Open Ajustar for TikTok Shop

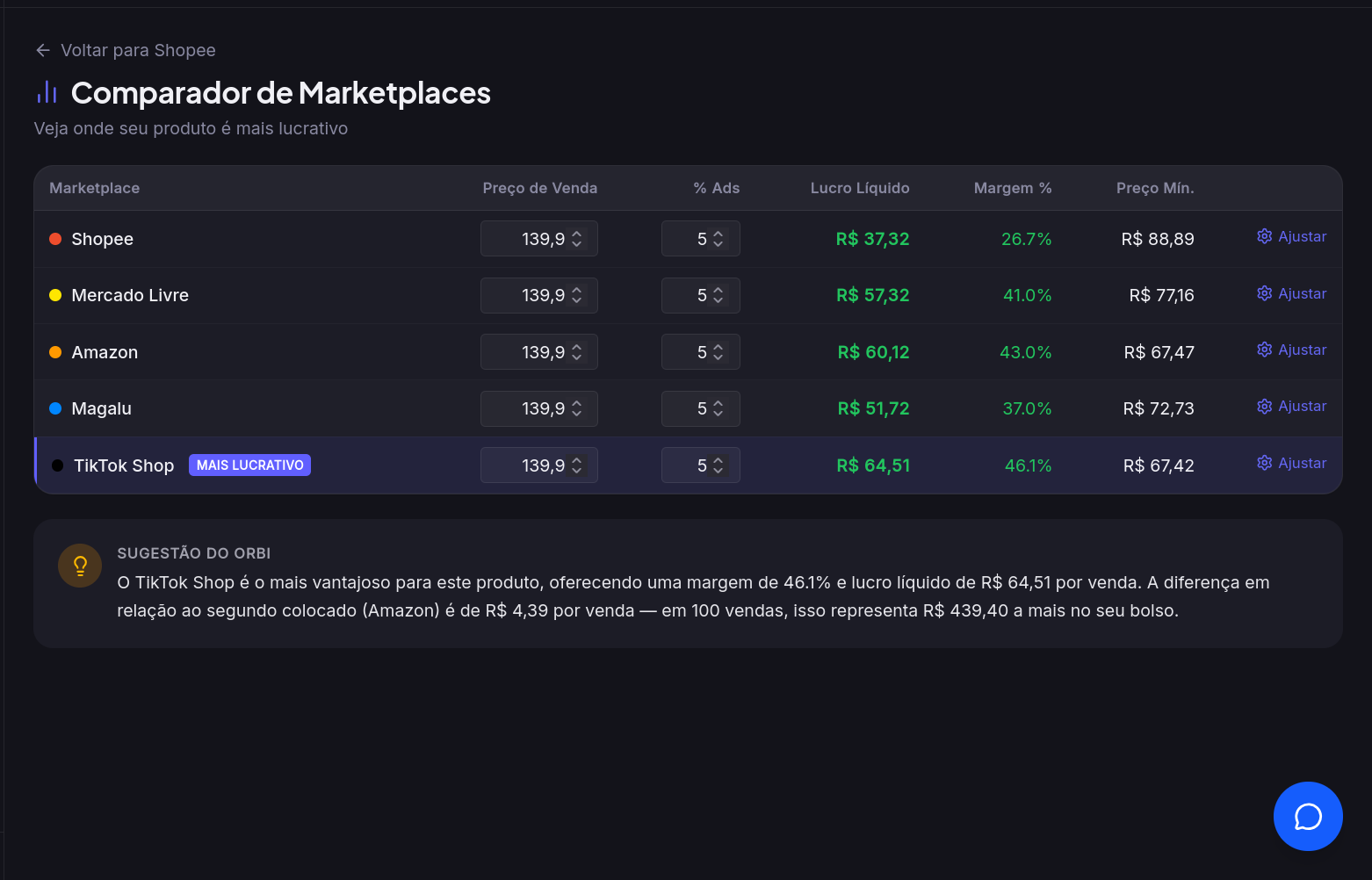1291,463
